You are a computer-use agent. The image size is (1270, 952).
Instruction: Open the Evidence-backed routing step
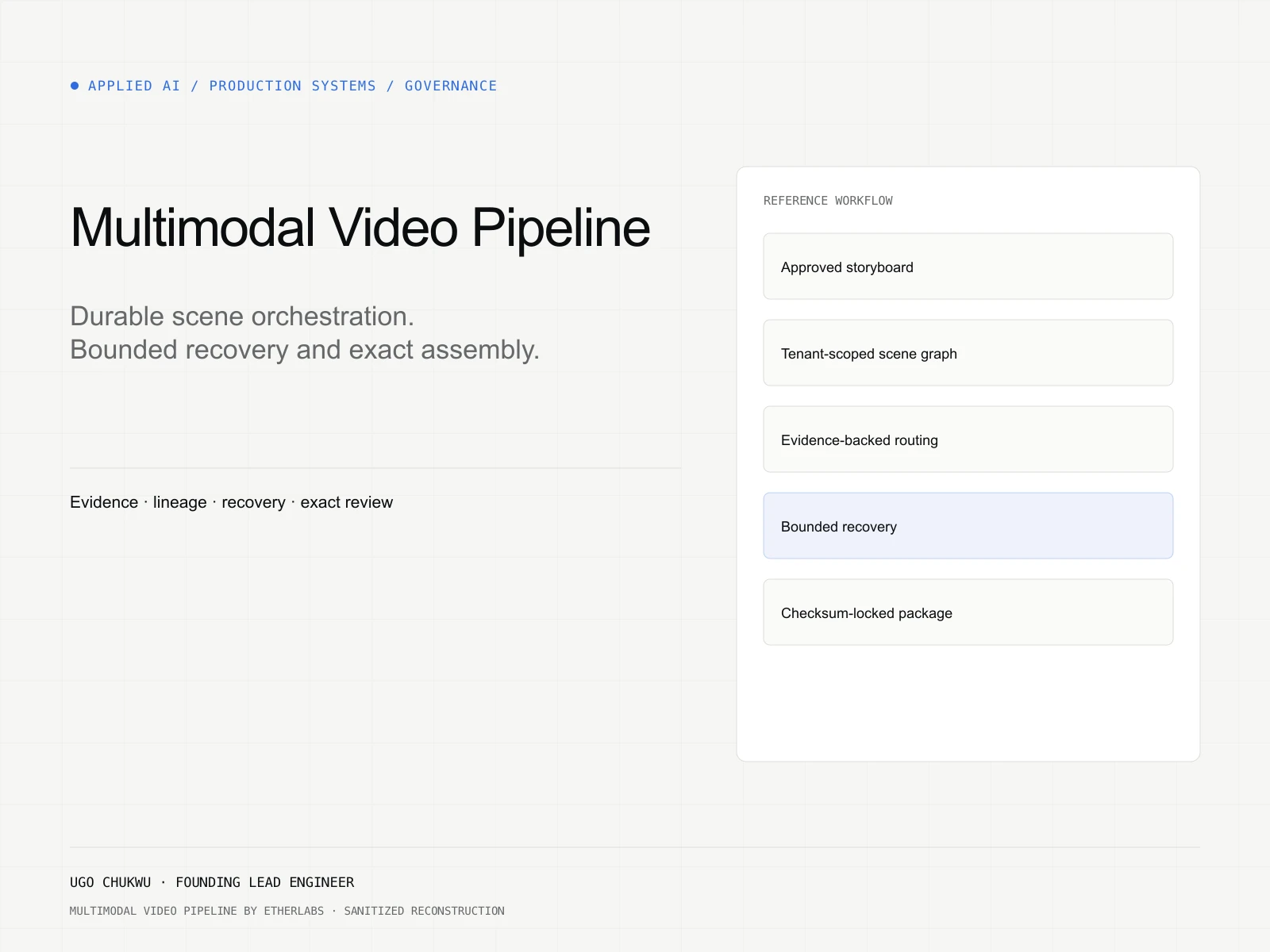point(968,440)
